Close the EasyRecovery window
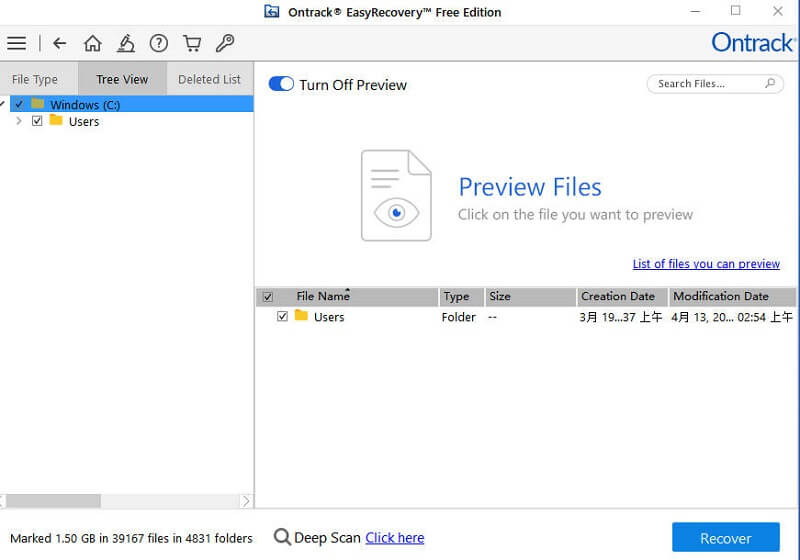800x560 pixels. [x=778, y=11]
